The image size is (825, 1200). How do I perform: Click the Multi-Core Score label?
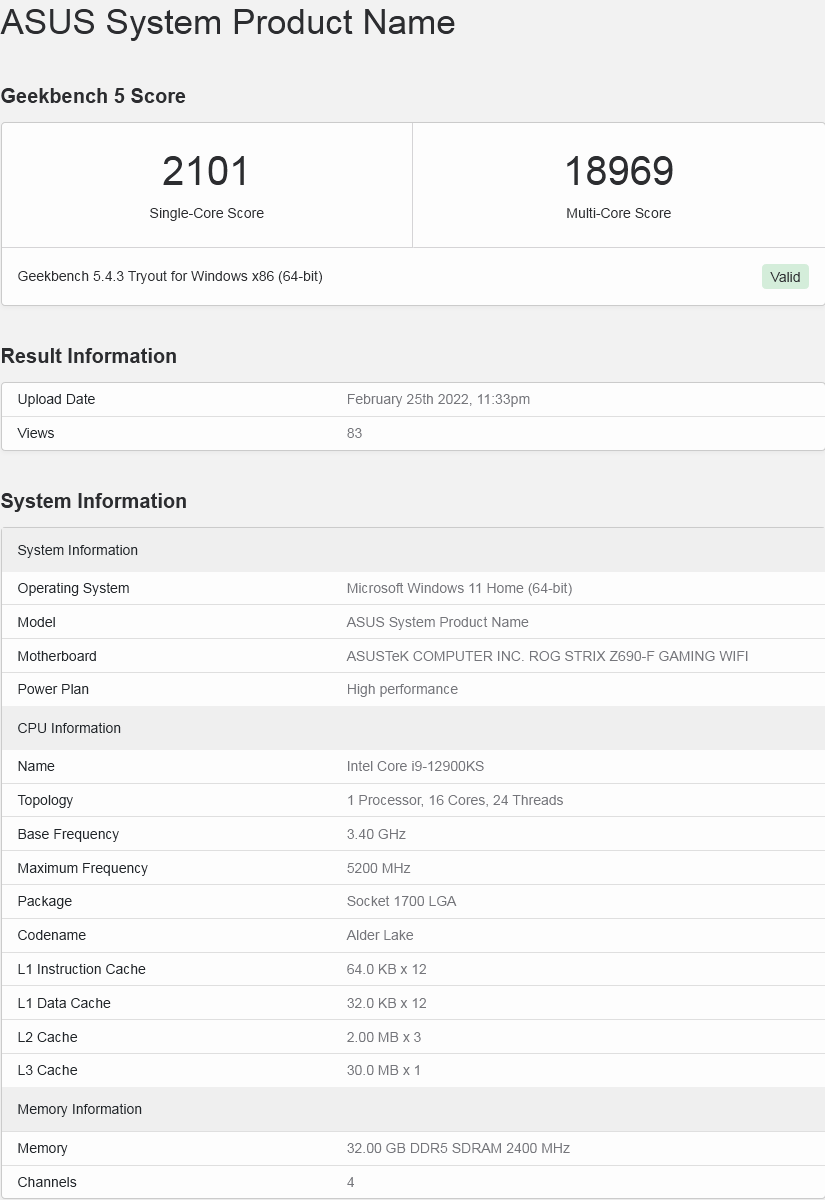coord(619,213)
